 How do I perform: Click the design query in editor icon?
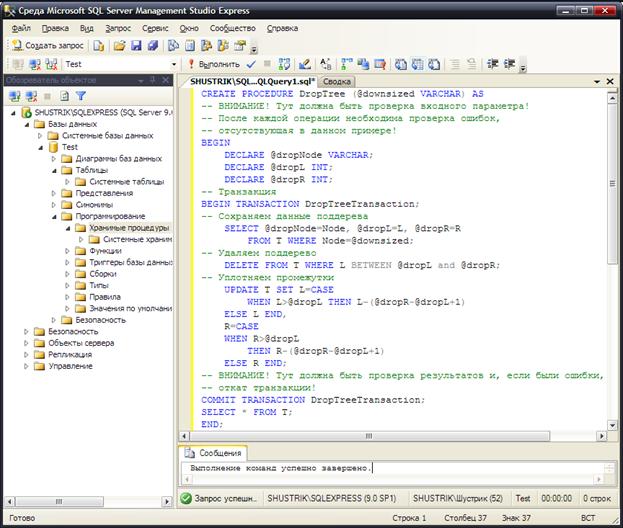click(305, 64)
